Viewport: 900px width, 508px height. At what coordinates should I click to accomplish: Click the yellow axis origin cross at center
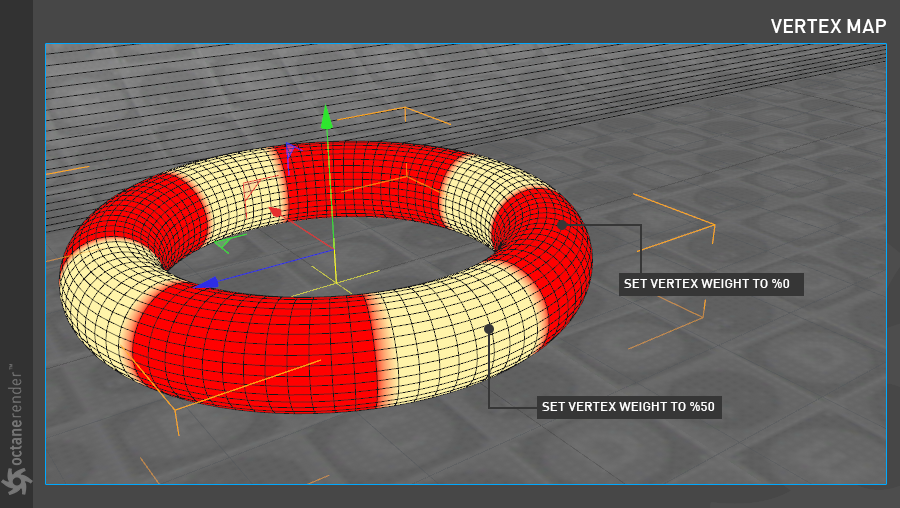click(x=336, y=282)
